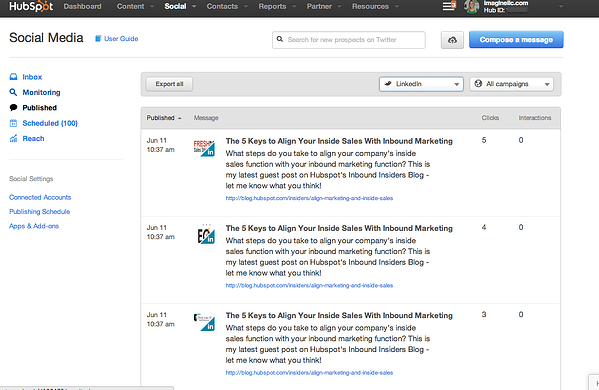Open the notifications menu icon
Viewport: 599px width, 390px height.
pos(449,6)
